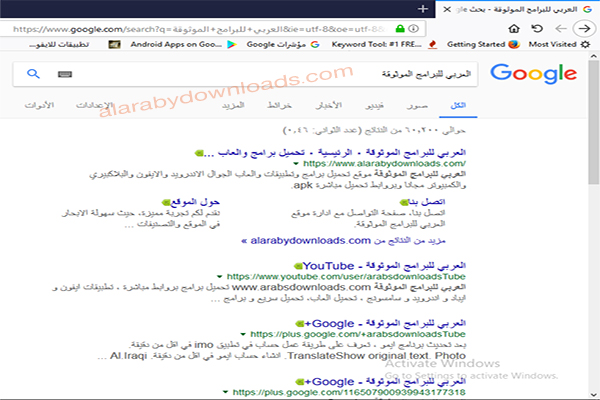Click green safety badge beside YouTube result
The image size is (600, 400).
[x=298, y=266]
